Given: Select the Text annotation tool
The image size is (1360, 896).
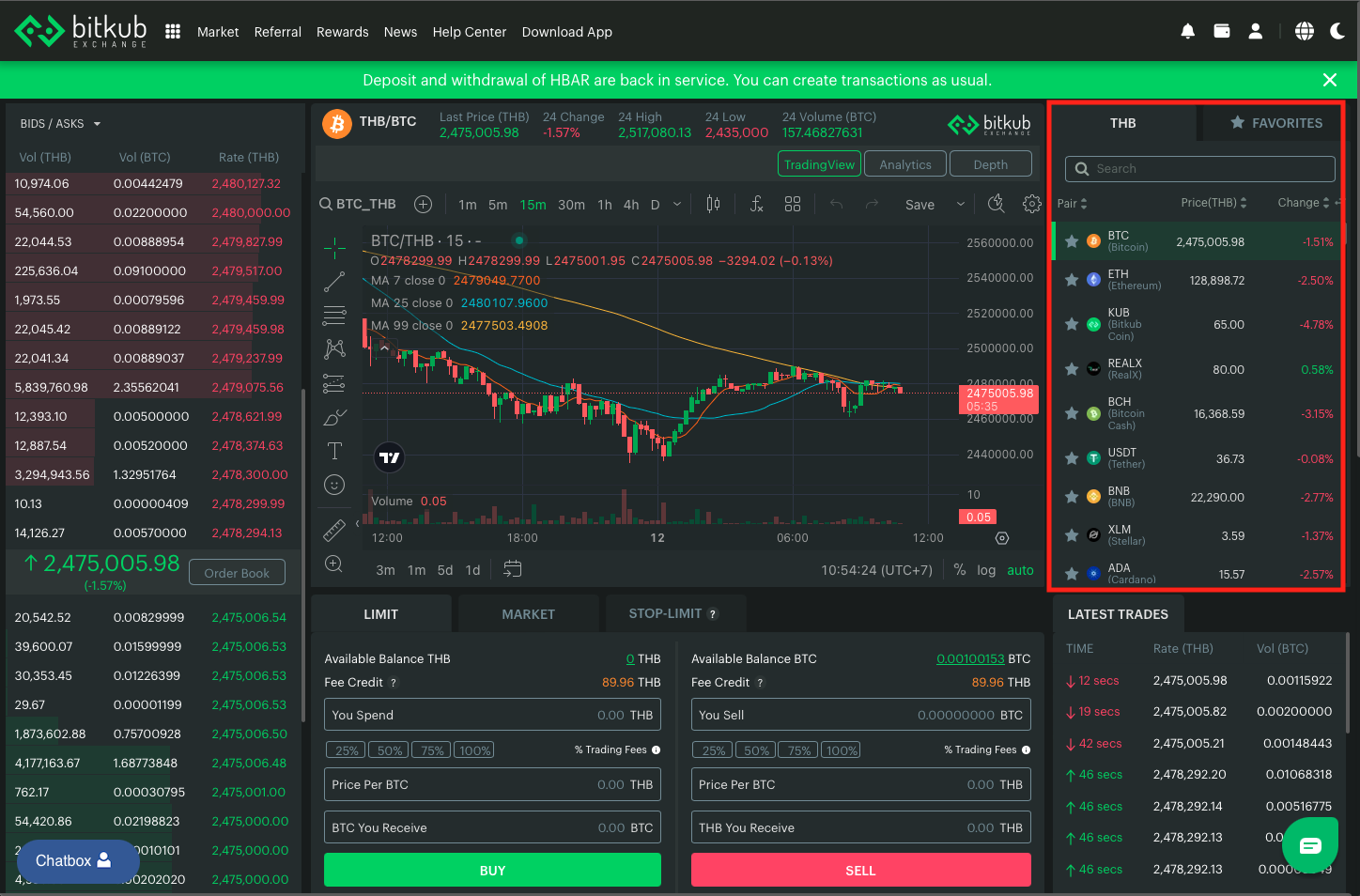Looking at the screenshot, I should pos(334,450).
